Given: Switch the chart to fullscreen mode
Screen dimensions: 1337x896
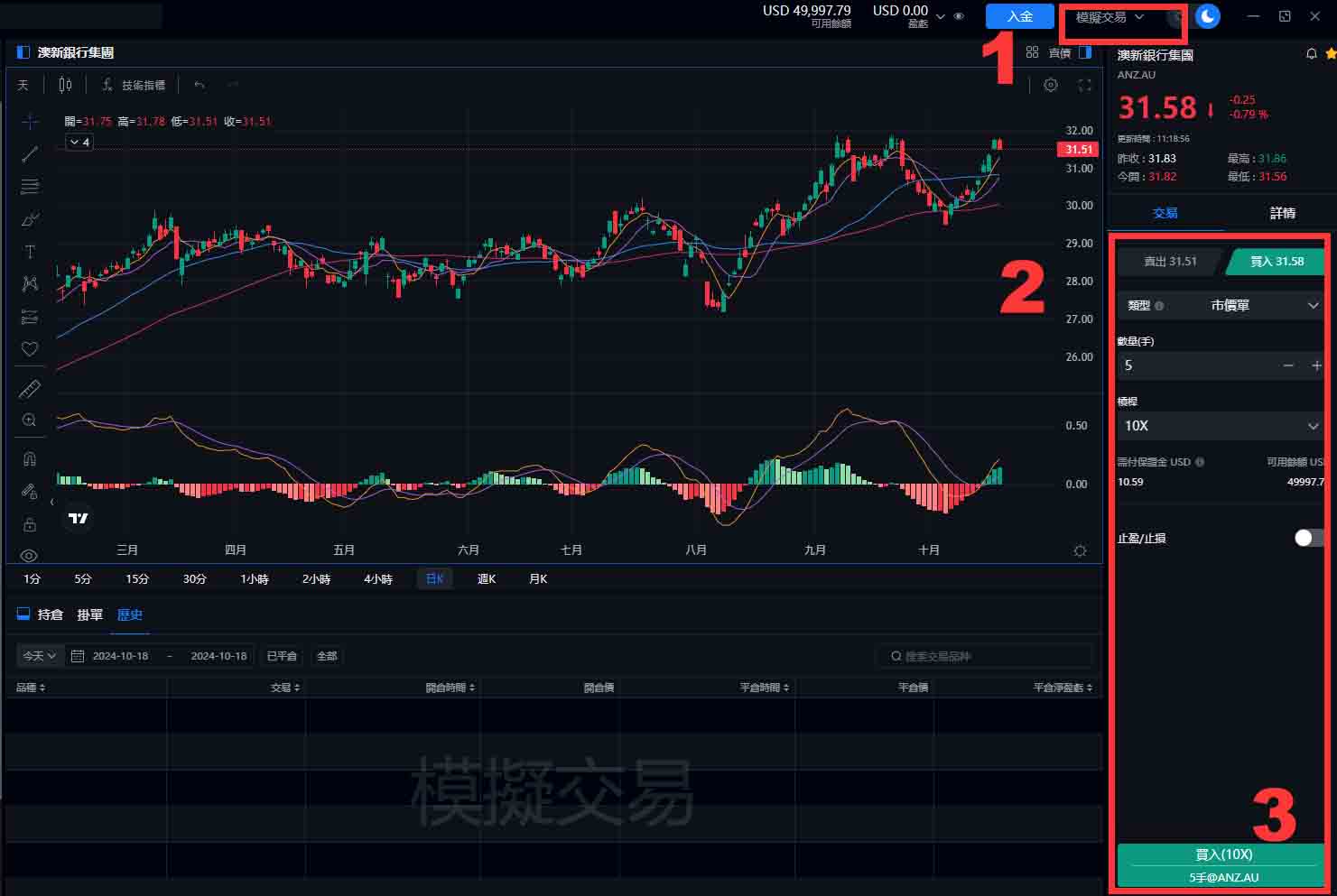Looking at the screenshot, I should tap(1085, 85).
